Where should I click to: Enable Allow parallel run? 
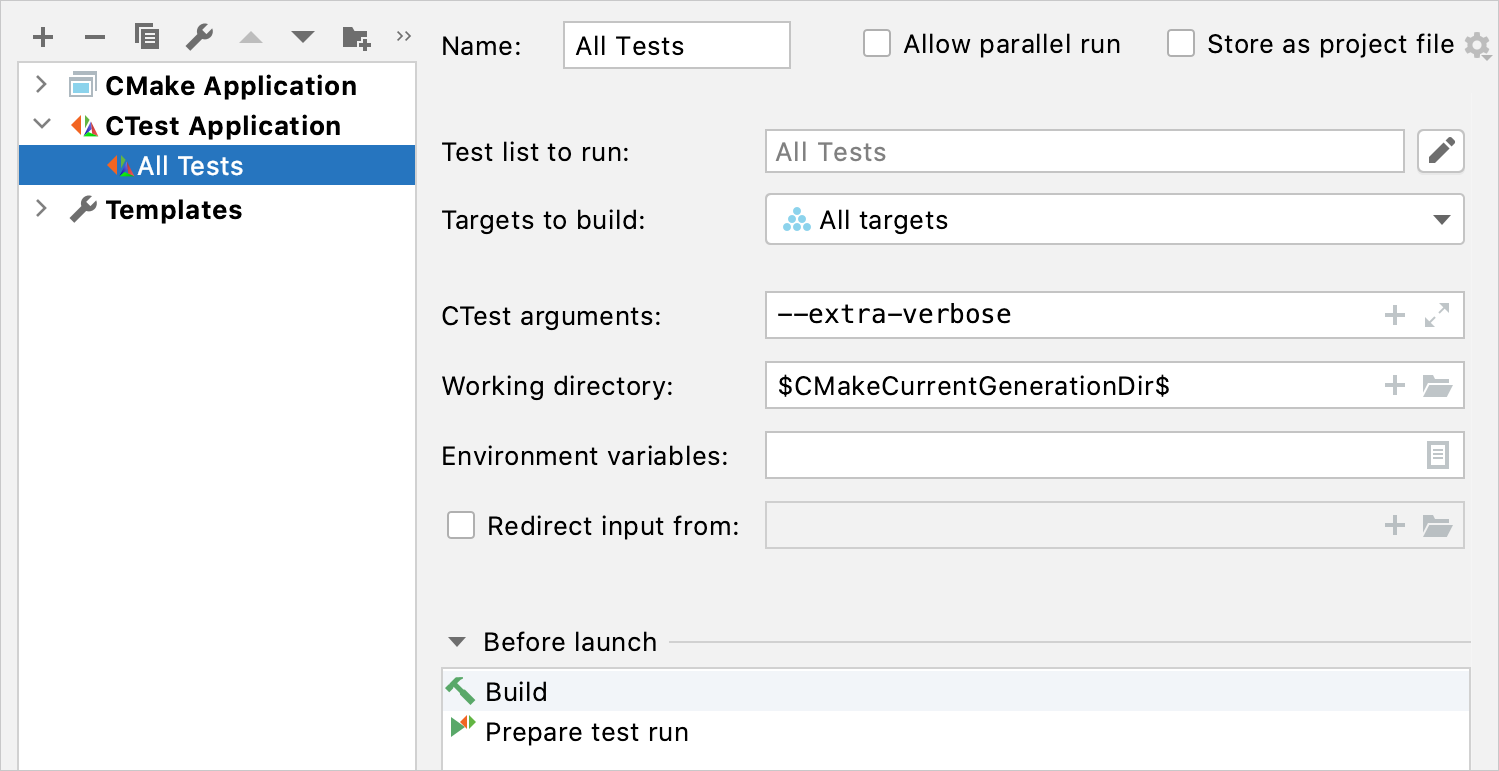point(877,43)
